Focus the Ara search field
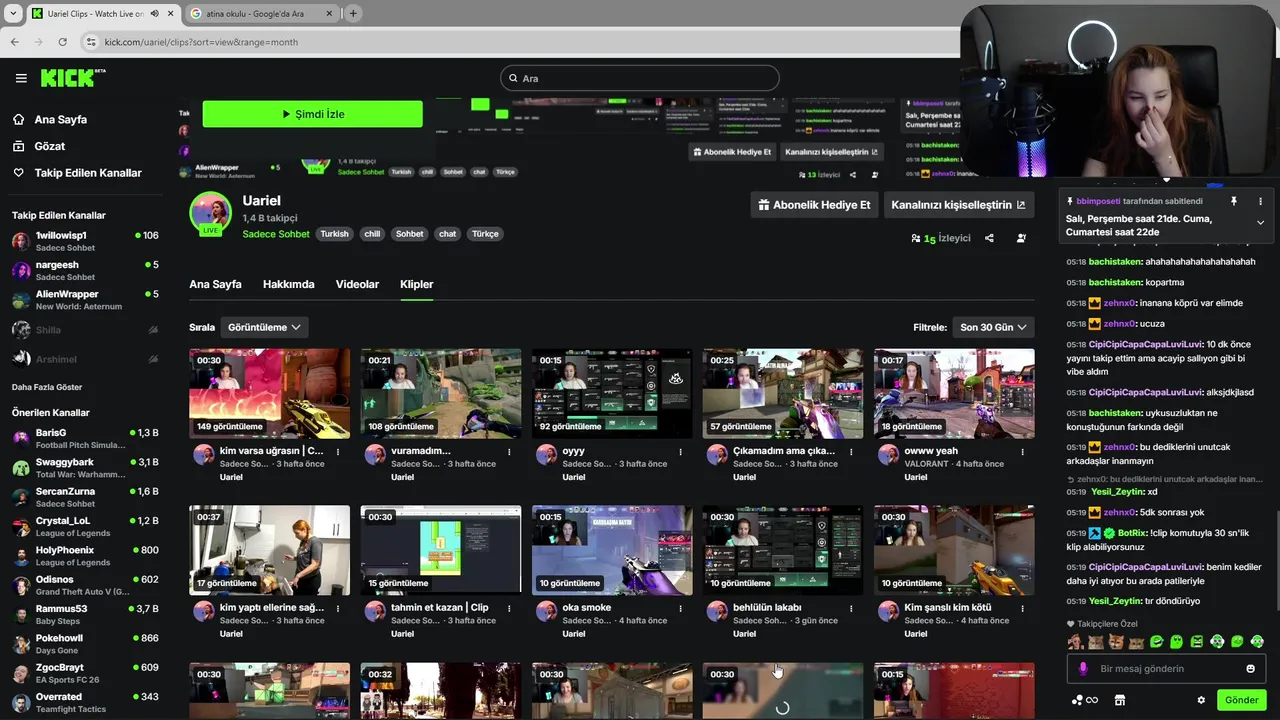1280x720 pixels. [x=640, y=78]
